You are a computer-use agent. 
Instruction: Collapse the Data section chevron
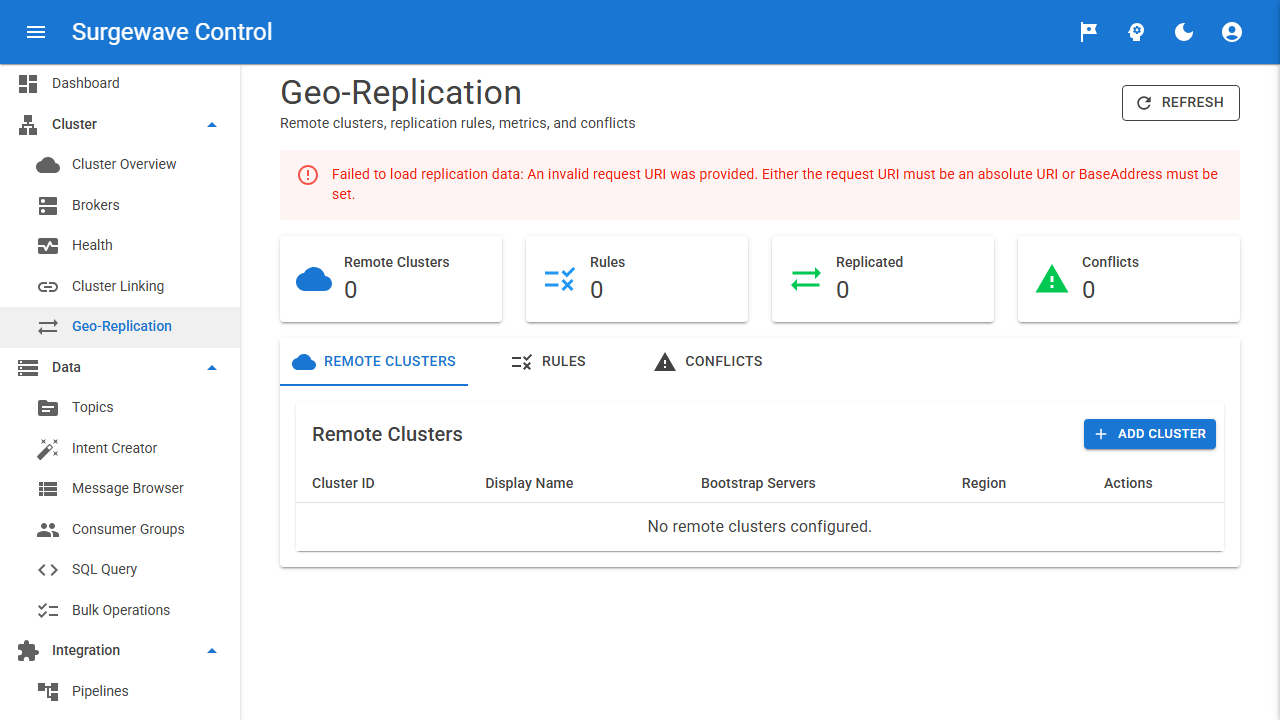point(211,368)
